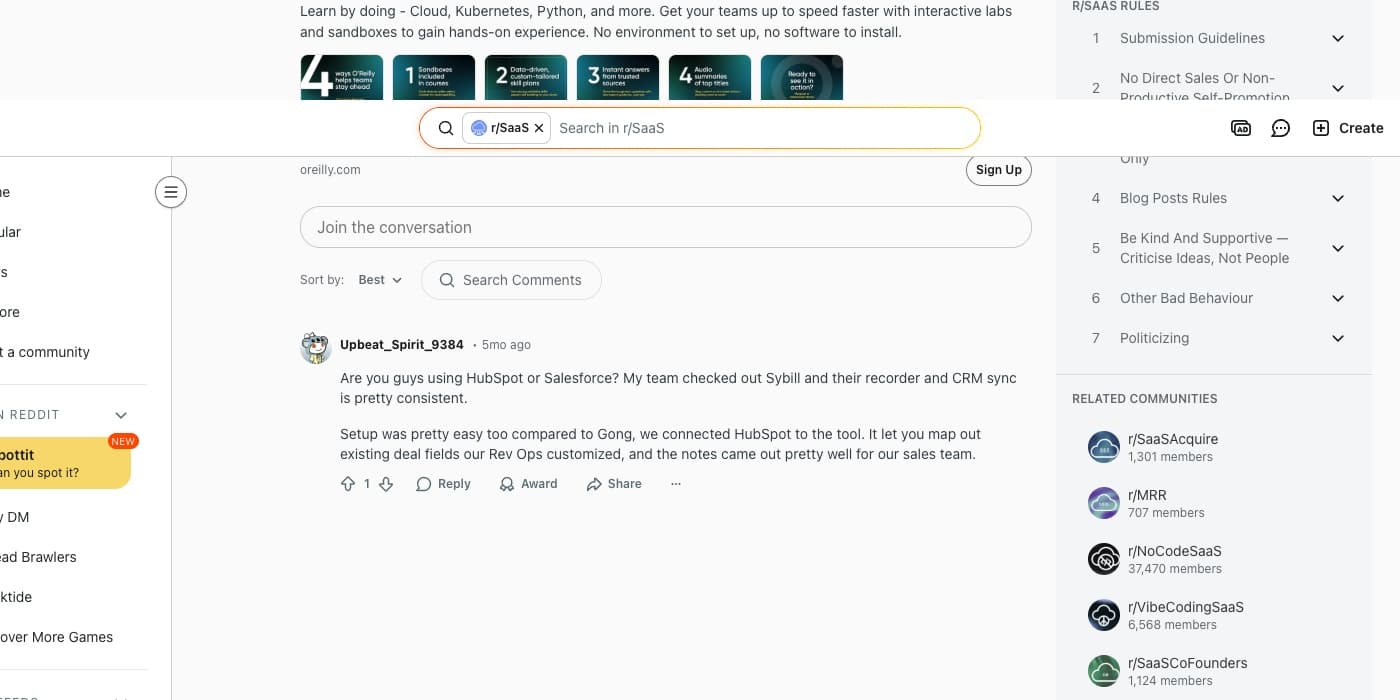Visit the r/NoCodeSaaS community link
Image resolution: width=1400 pixels, height=700 pixels.
(1175, 551)
